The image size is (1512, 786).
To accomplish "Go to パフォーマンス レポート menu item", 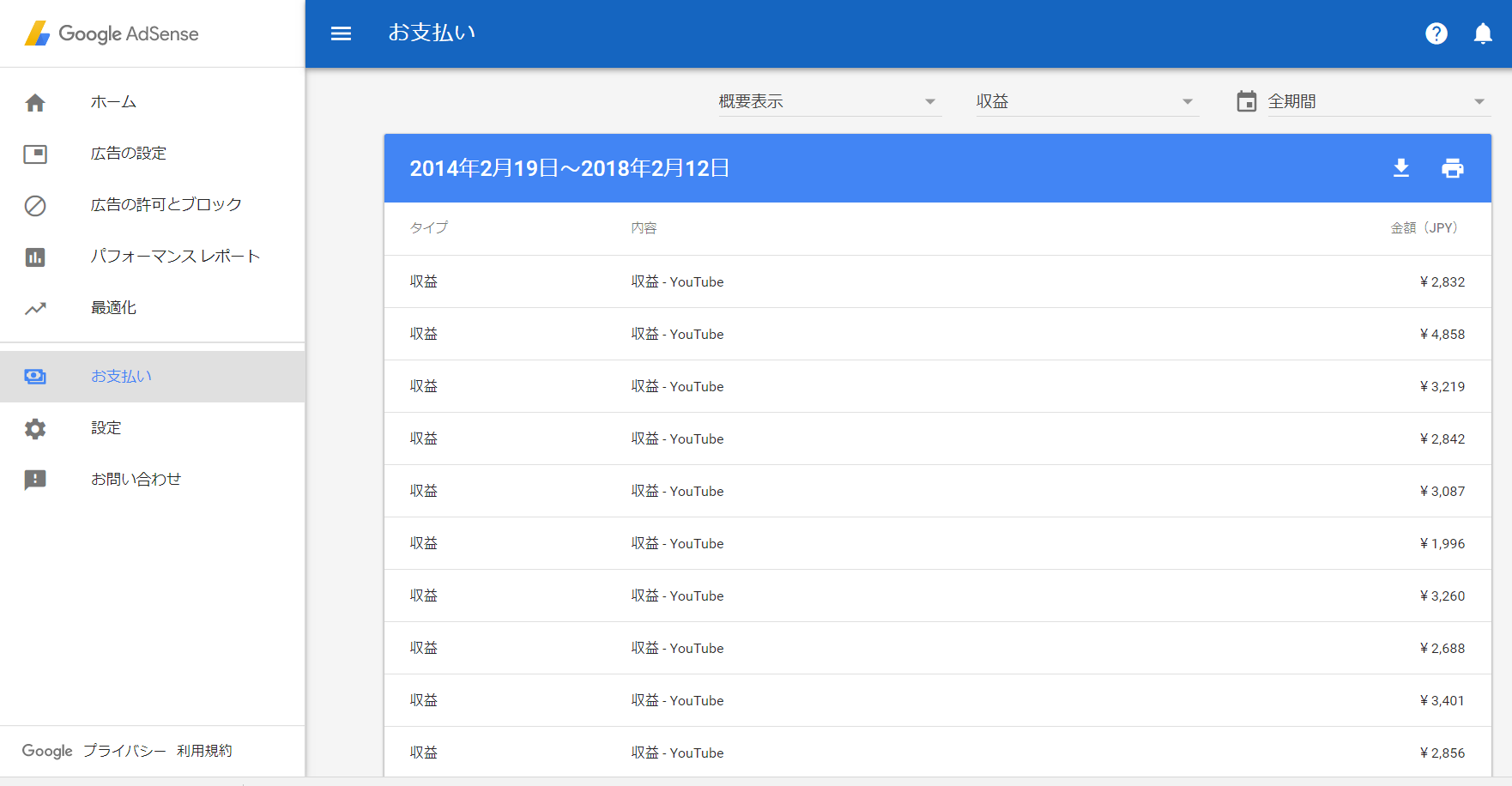I will (175, 257).
